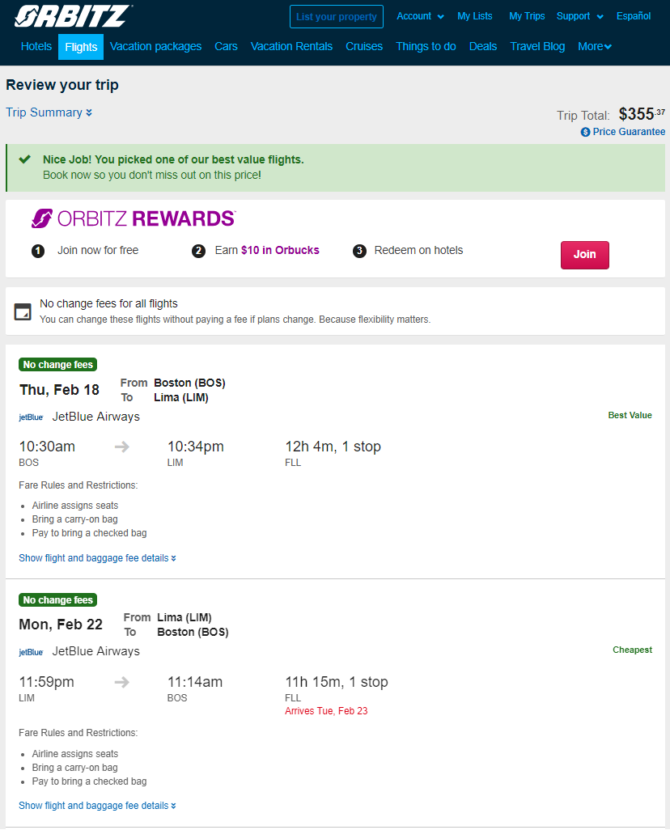
Task: Switch site language to Español
Action: click(x=633, y=16)
